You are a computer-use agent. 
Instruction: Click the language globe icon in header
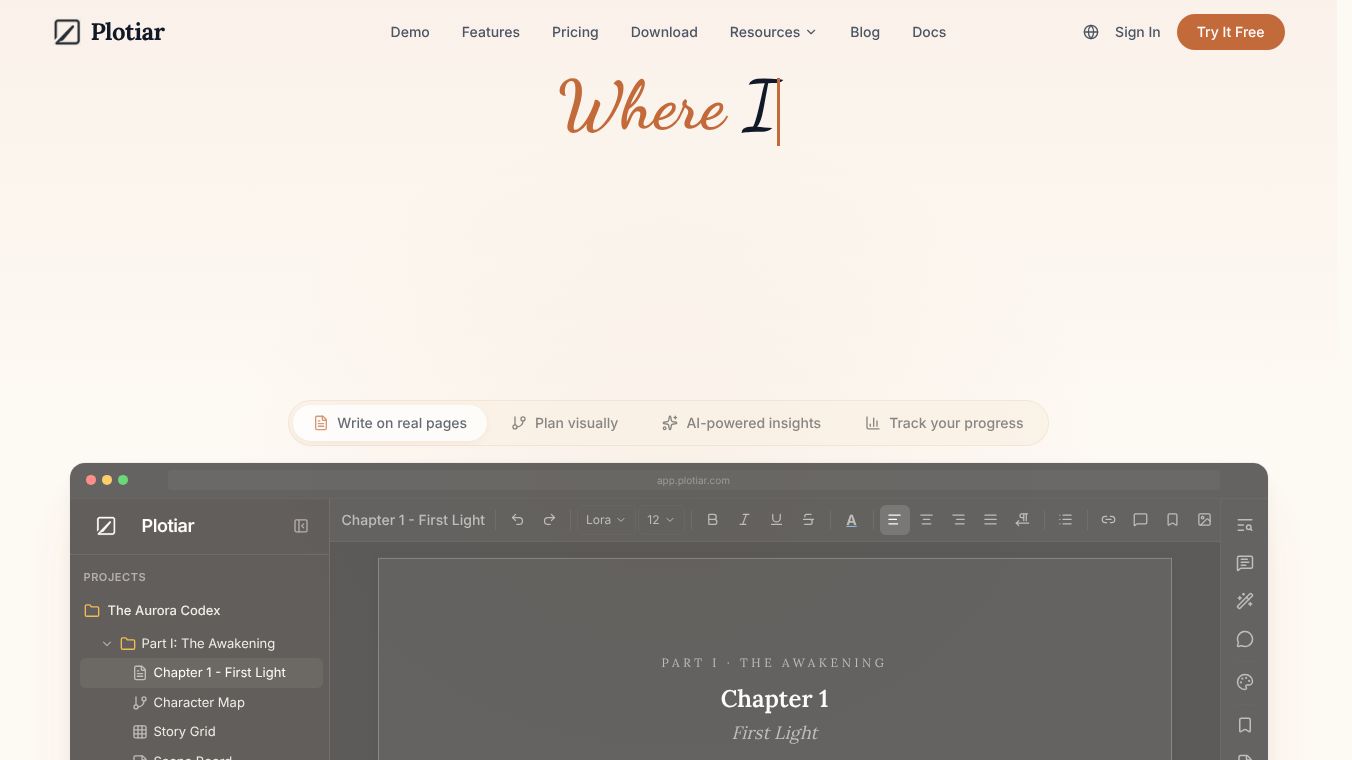coord(1091,32)
